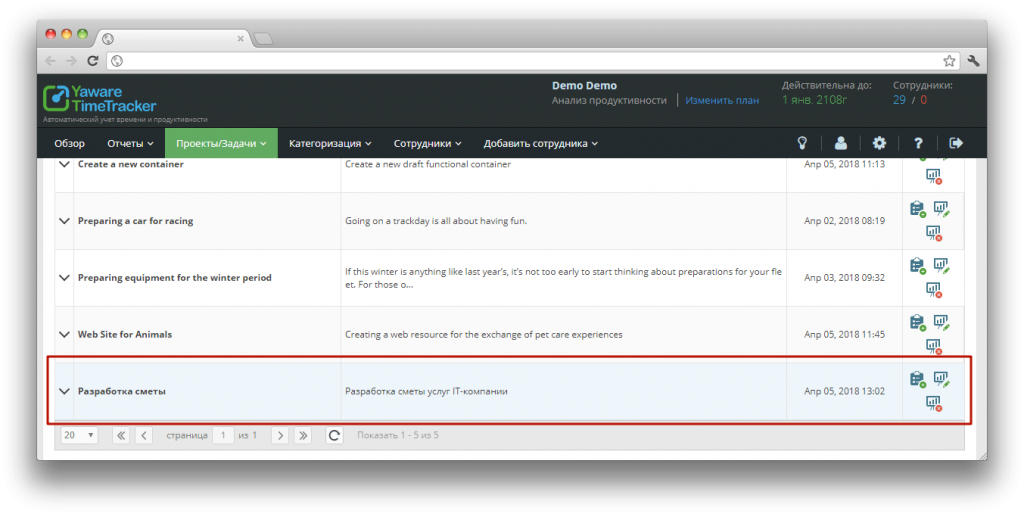Add task to Preparing a car for racing
Viewport: 1024px width, 514px height.
point(918,209)
